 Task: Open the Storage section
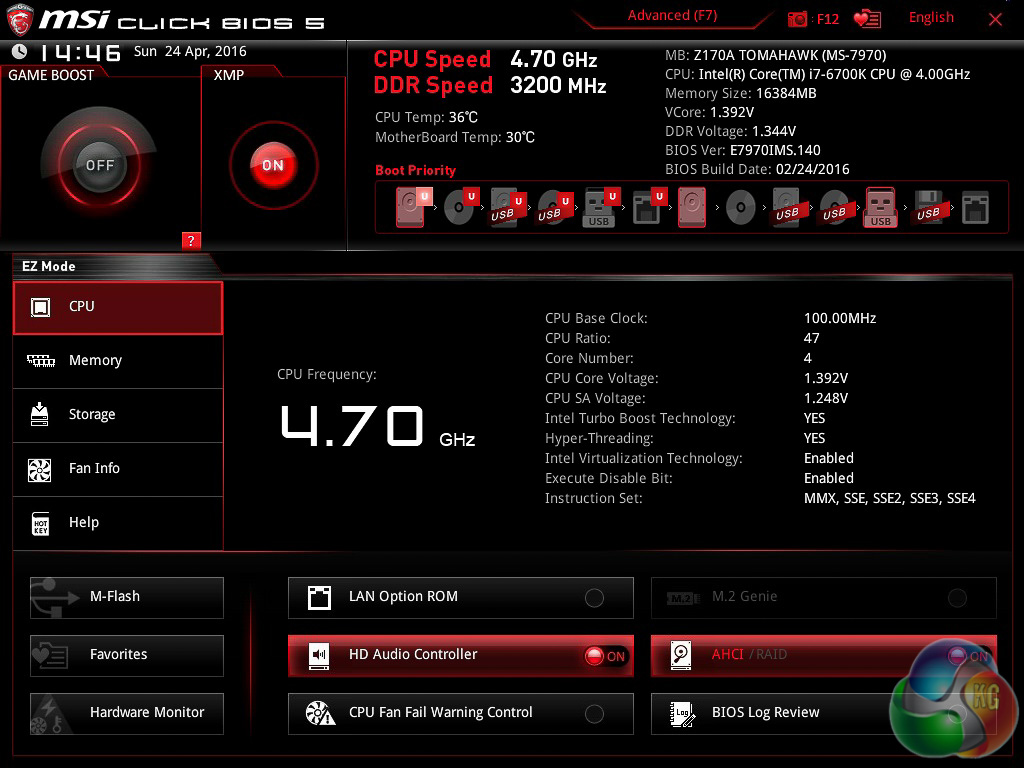pyautogui.click(x=118, y=415)
